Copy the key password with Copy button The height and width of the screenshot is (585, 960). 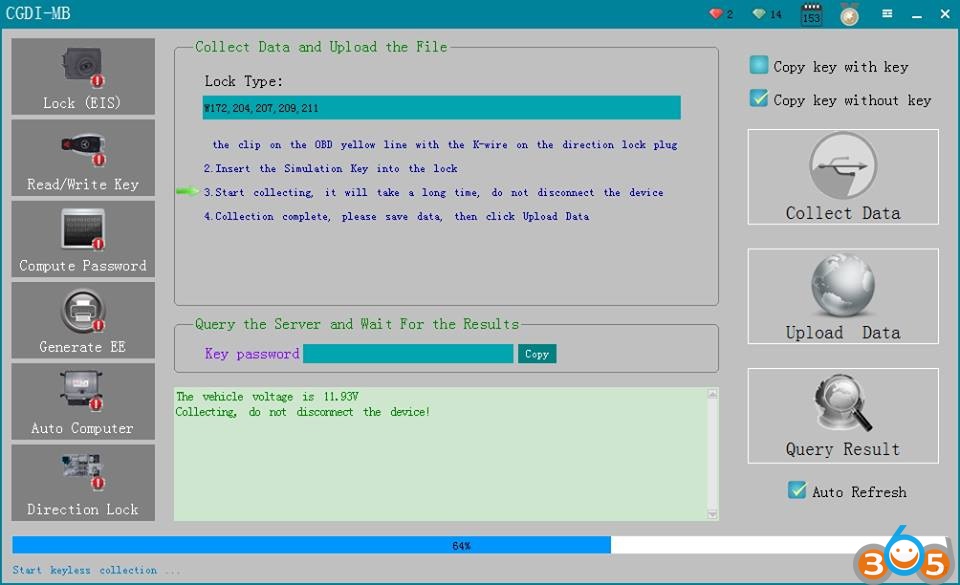537,354
